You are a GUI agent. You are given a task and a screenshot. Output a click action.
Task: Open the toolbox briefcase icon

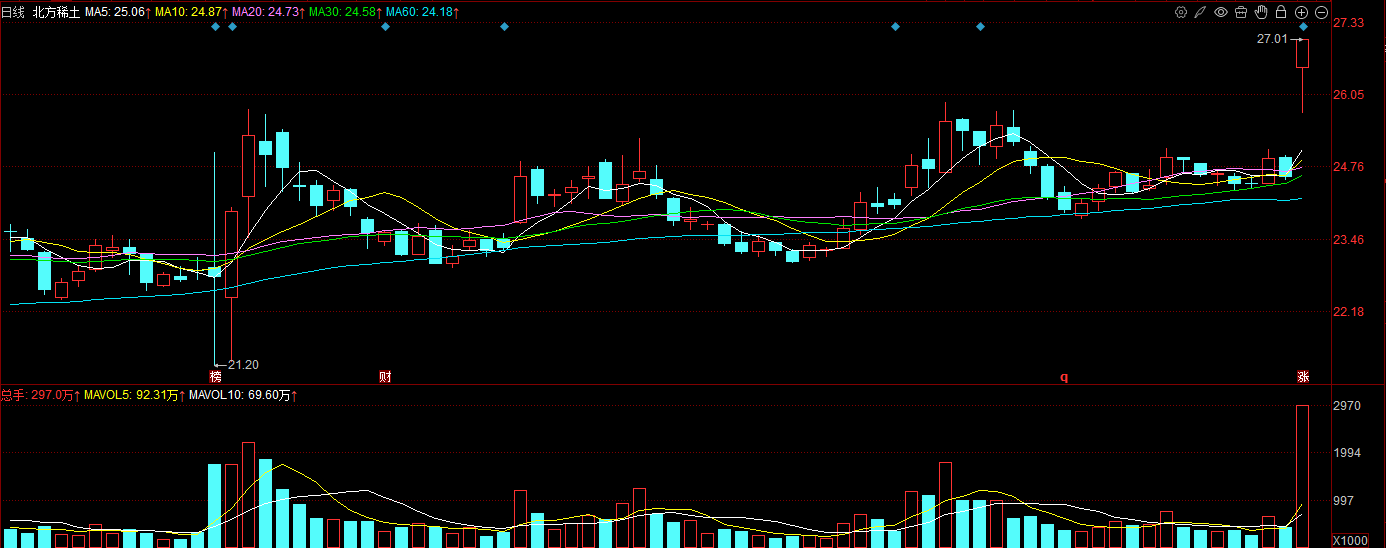pos(1241,12)
